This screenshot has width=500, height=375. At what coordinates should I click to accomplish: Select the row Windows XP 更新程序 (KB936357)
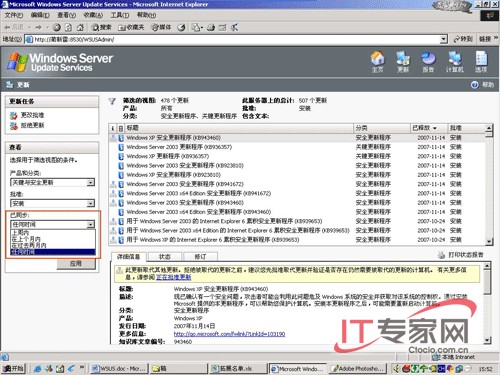297,156
